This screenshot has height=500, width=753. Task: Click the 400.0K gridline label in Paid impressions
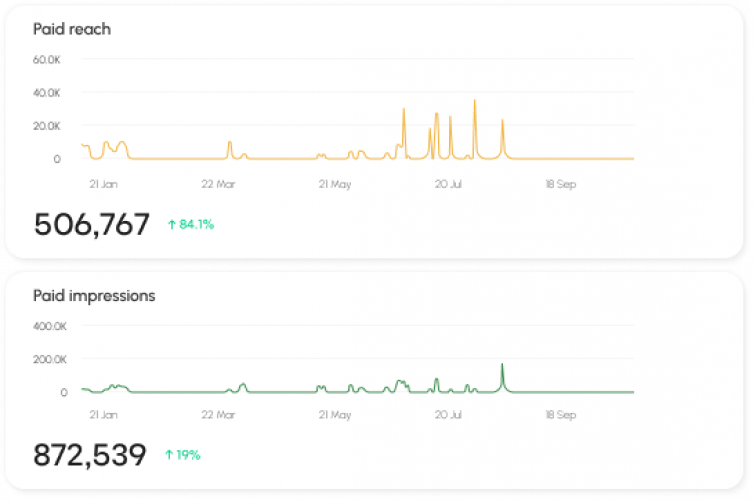50,327
